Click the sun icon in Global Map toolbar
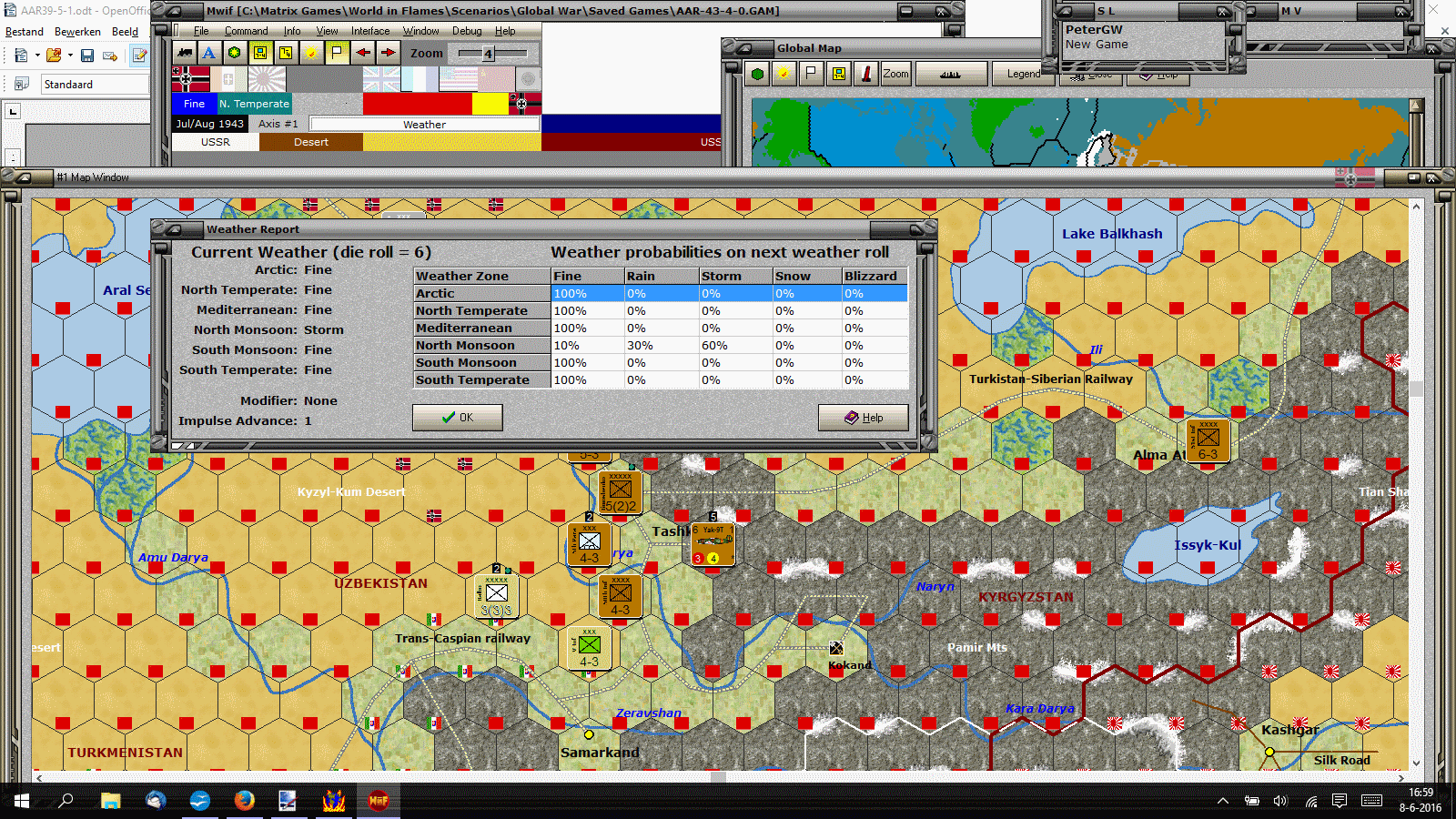 coord(784,74)
